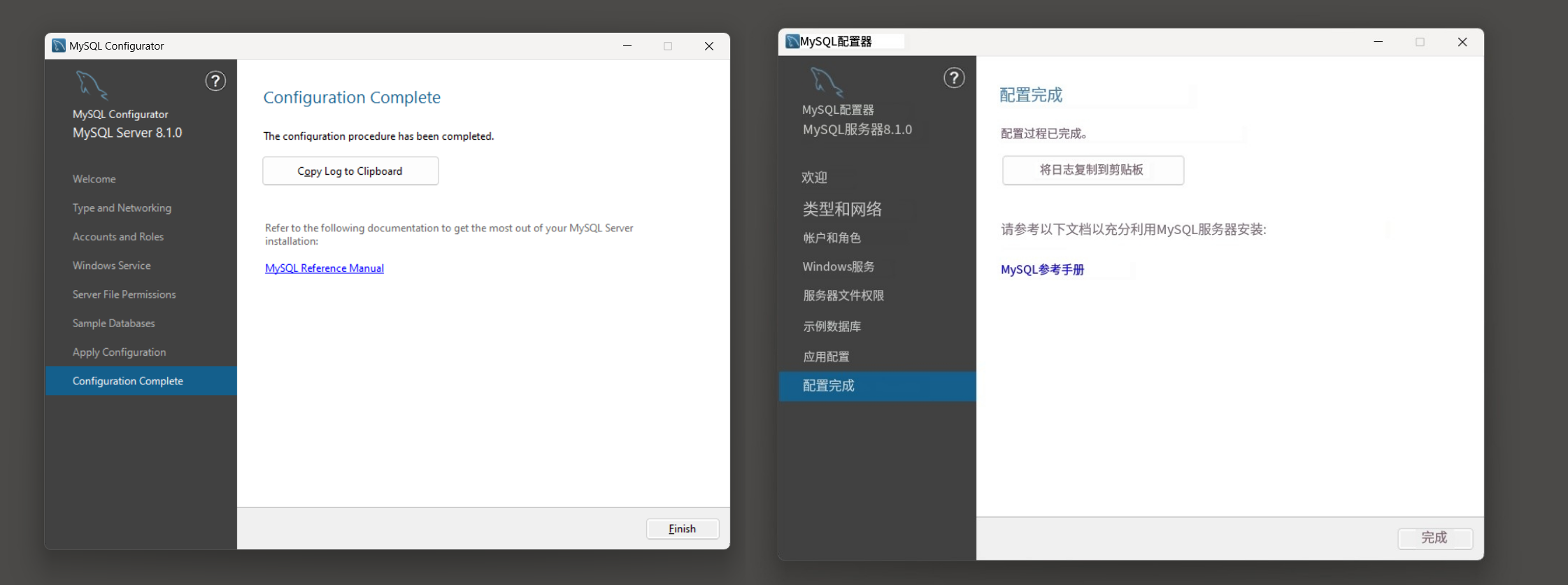The width and height of the screenshot is (1568, 585).
Task: Open help icon in Chinese MySQL配置器 window
Action: pos(954,78)
